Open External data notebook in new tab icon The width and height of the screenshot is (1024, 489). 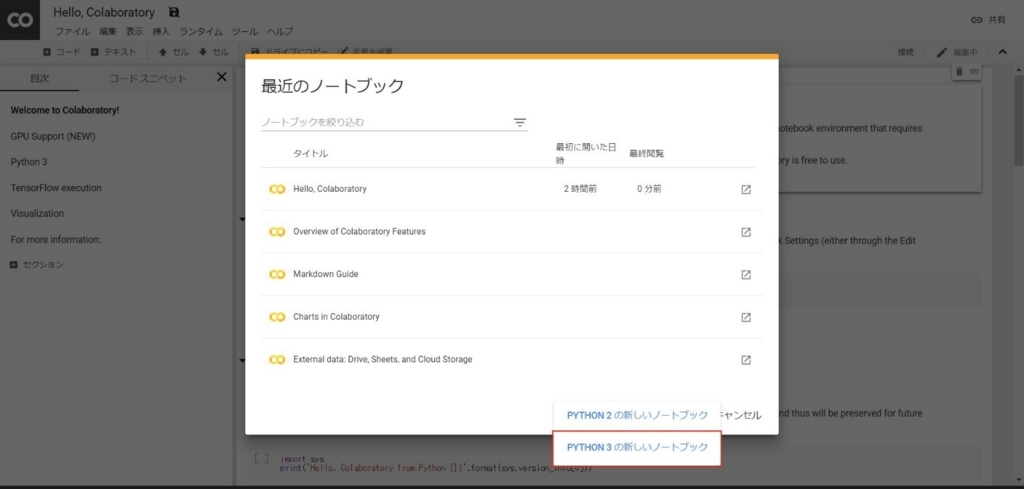746,360
